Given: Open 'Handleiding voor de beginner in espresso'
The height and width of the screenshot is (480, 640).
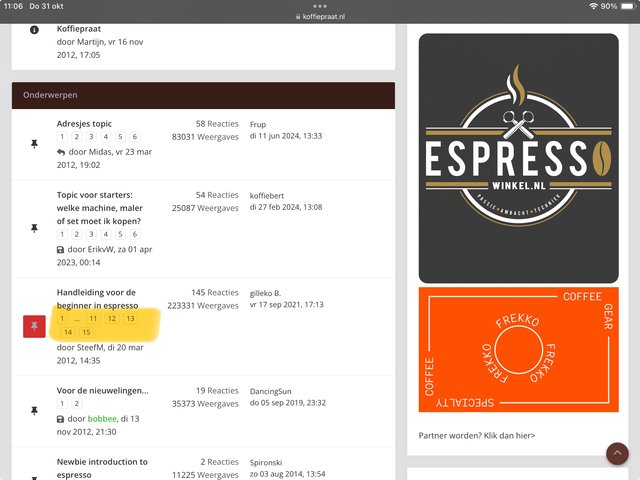Looking at the screenshot, I should [x=97, y=299].
